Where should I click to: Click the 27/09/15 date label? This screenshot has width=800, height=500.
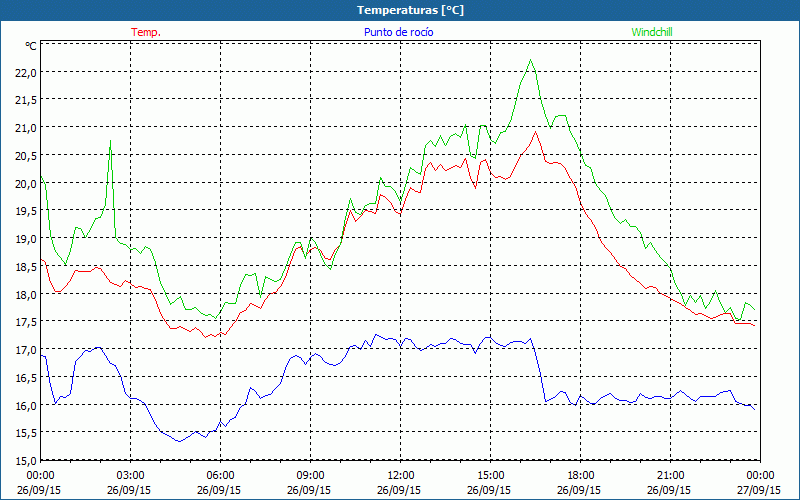pos(760,491)
